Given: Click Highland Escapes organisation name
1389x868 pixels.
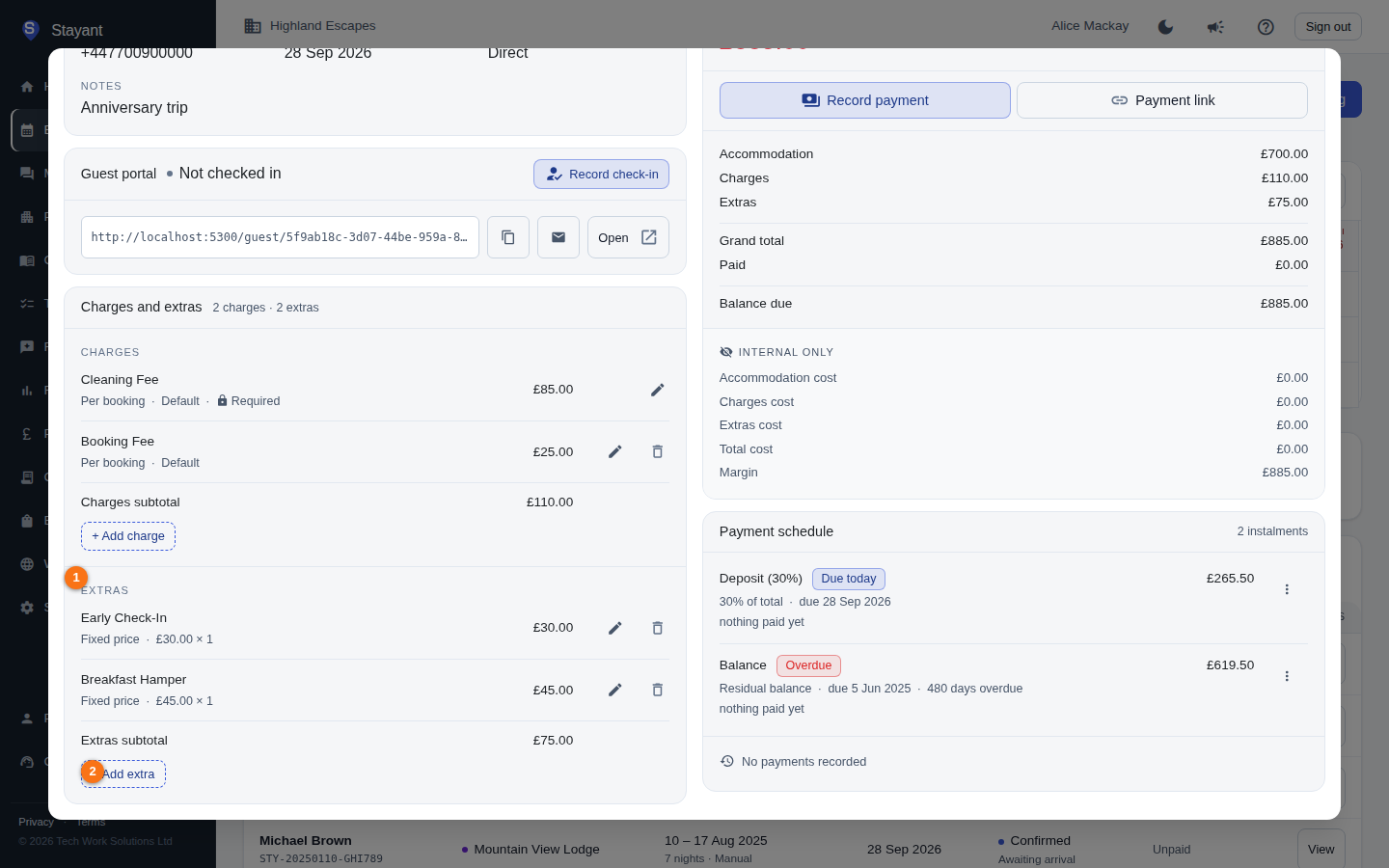Looking at the screenshot, I should 322,26.
